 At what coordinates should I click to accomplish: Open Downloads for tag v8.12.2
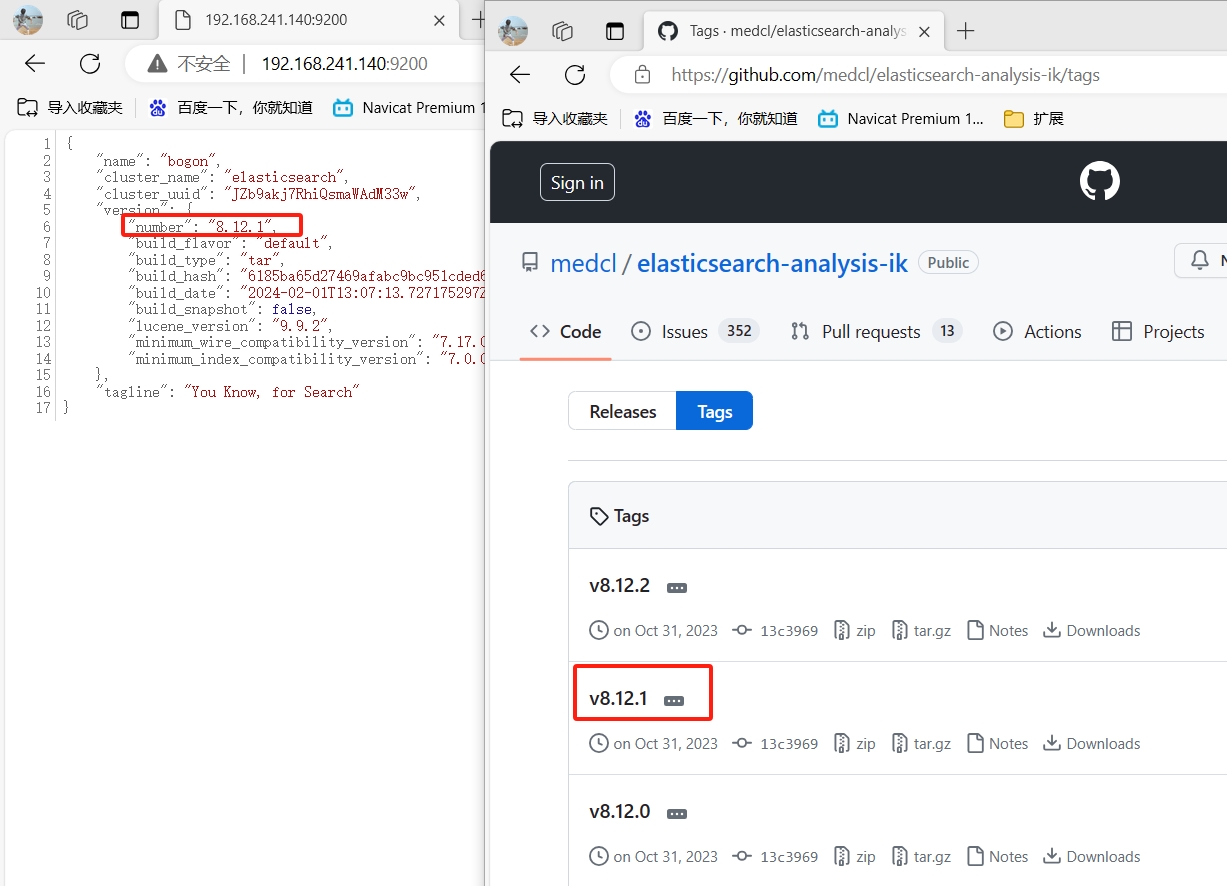[x=1092, y=631]
